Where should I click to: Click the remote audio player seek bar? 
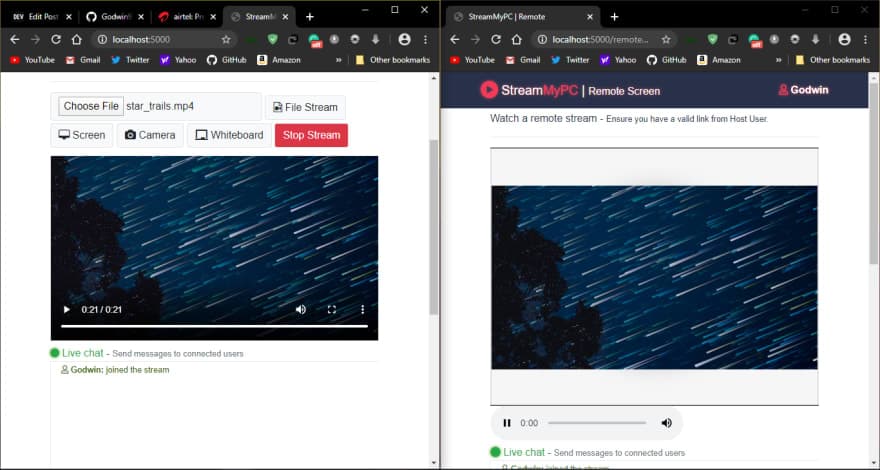[x=596, y=423]
